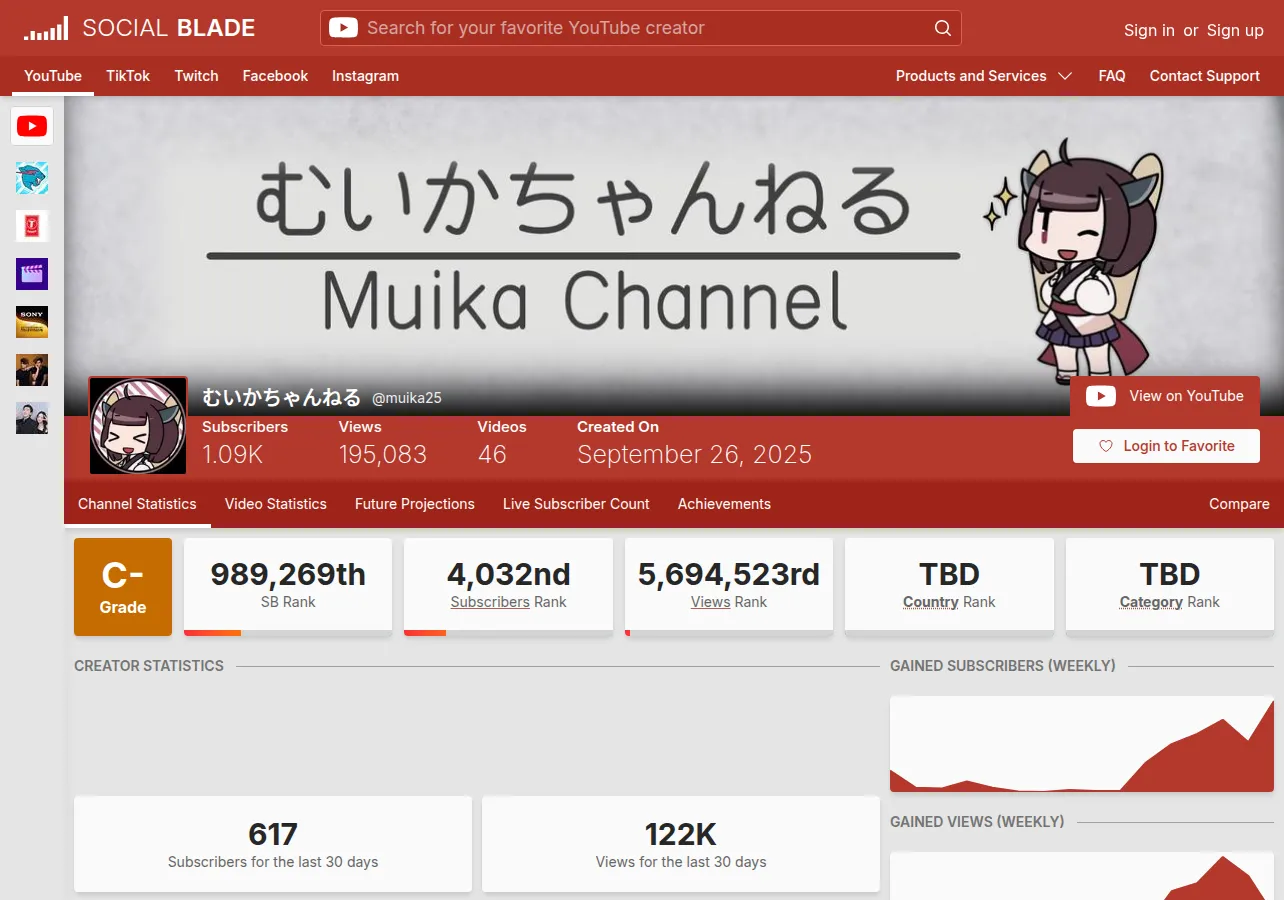Click the GAINED SUBSCRIBERS (WEEKLY) heading

point(1003,666)
